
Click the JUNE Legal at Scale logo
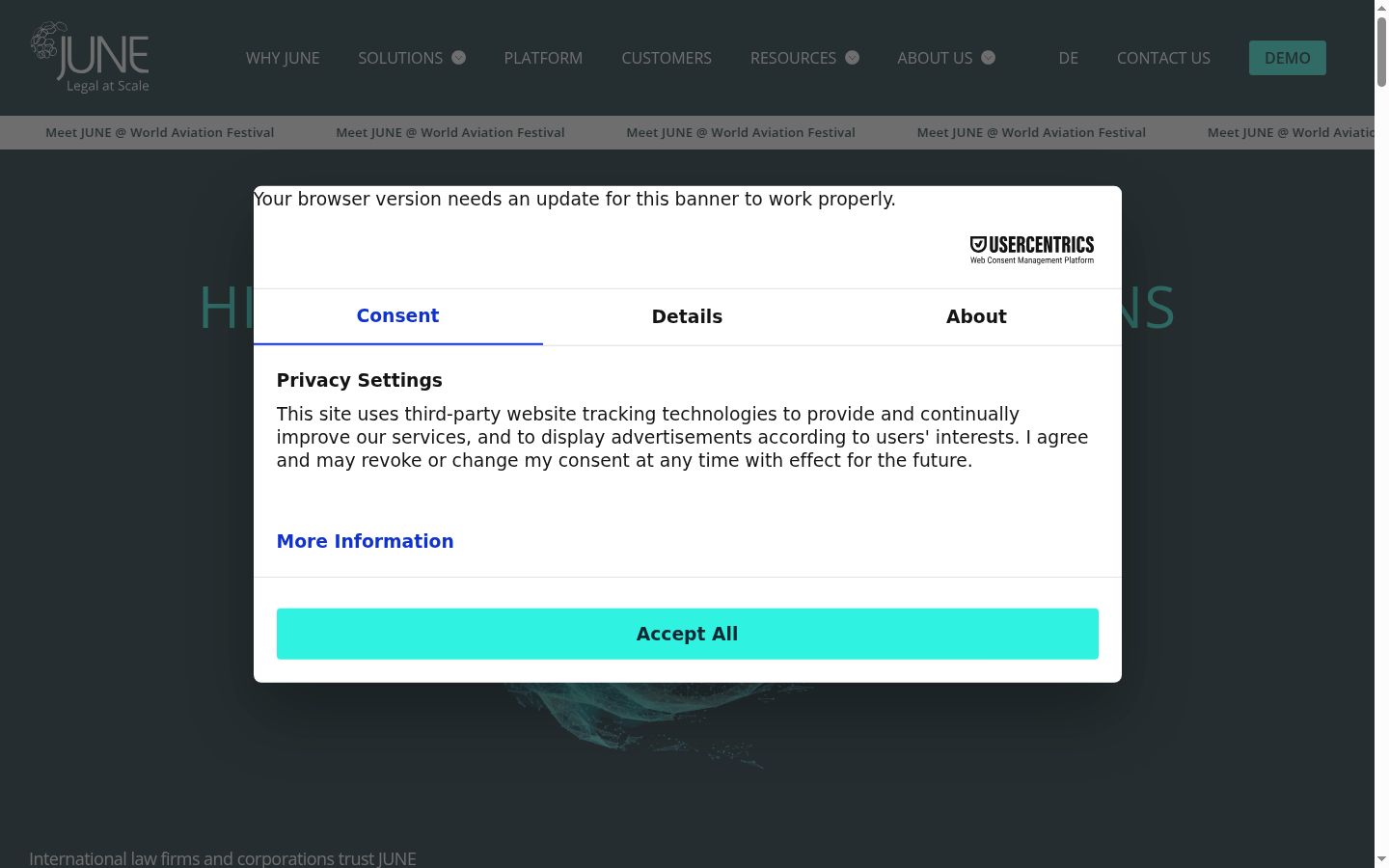click(90, 57)
